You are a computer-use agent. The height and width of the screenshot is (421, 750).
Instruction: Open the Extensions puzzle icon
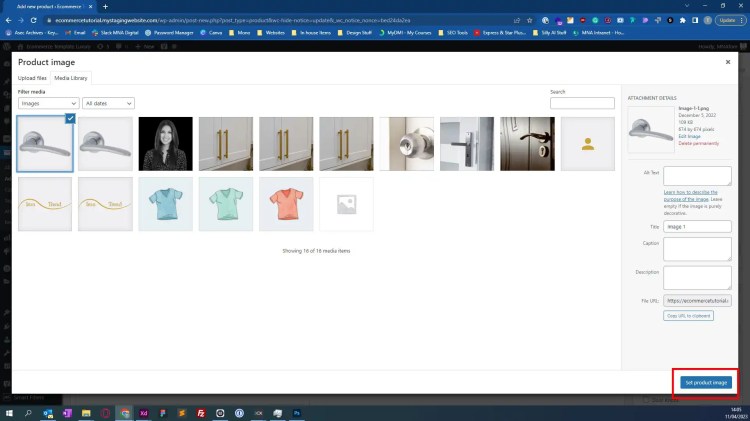click(683, 20)
